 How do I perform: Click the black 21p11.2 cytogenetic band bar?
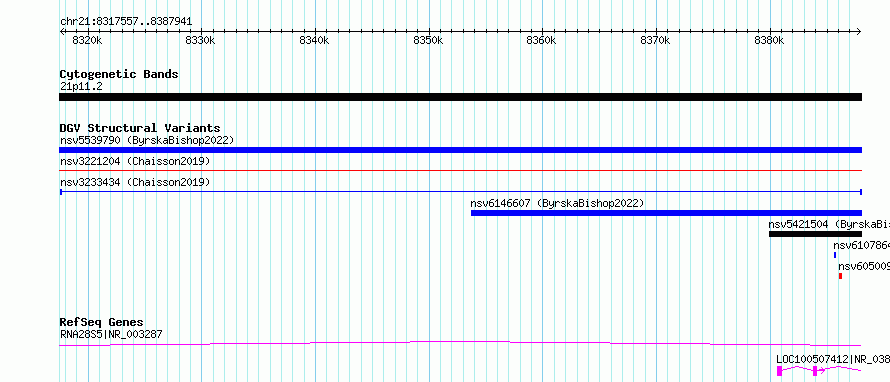460,97
